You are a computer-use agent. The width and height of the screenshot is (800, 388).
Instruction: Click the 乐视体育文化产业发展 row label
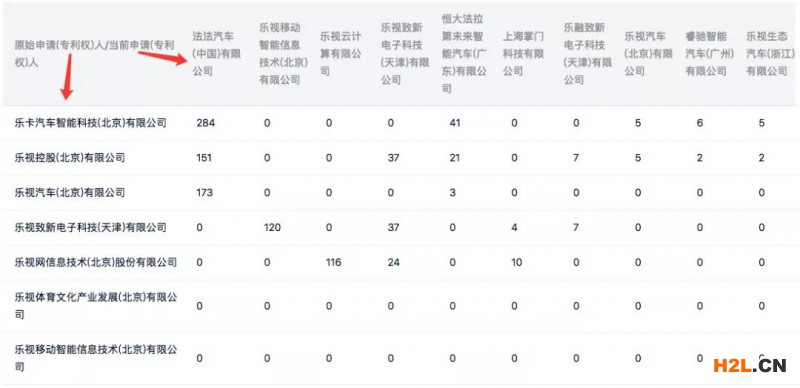tap(96, 306)
